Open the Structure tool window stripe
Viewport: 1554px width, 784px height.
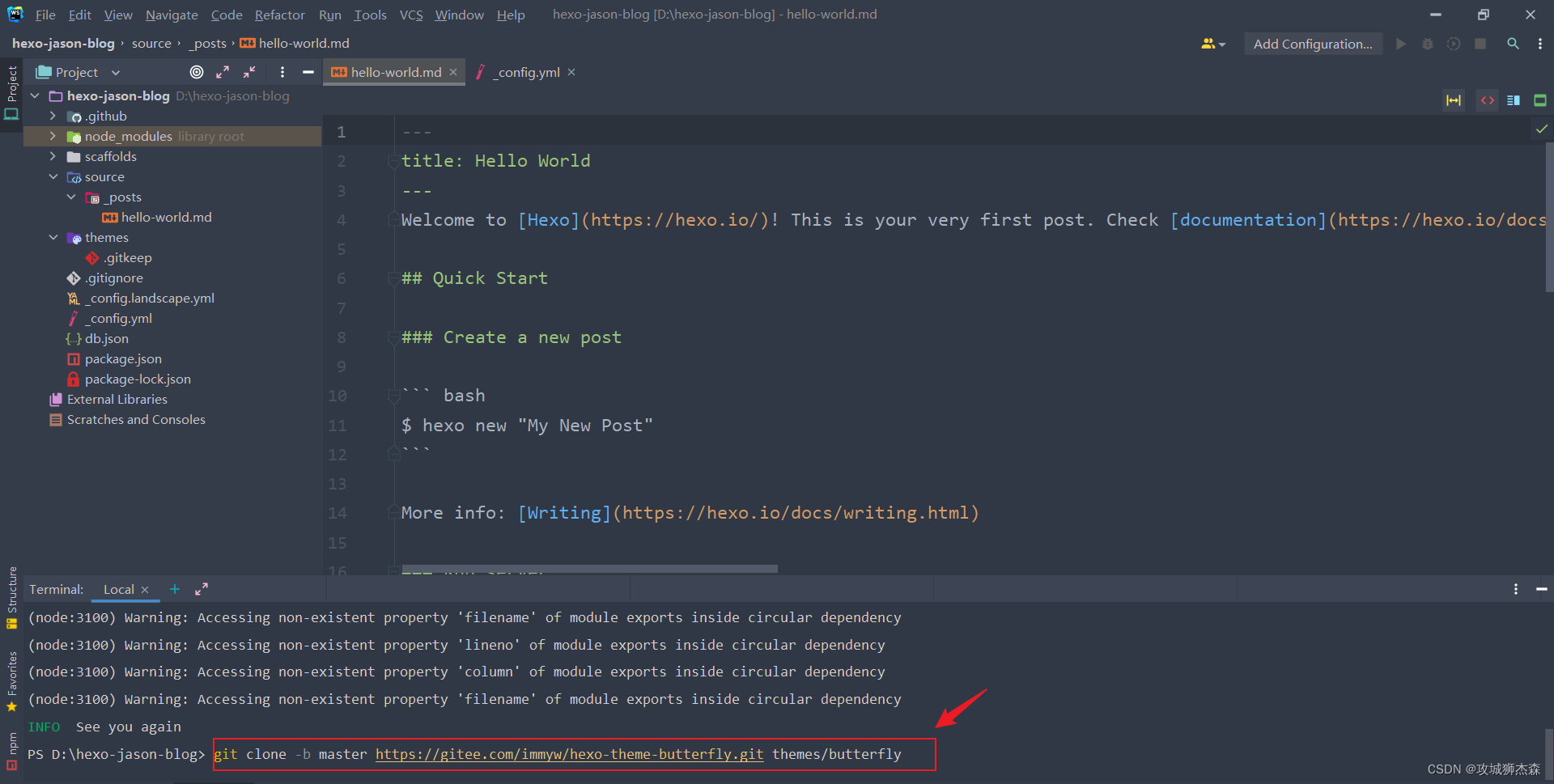(11, 597)
